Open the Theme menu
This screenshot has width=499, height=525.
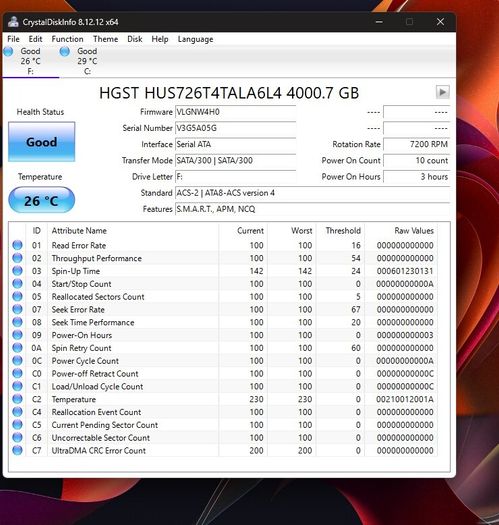point(105,39)
